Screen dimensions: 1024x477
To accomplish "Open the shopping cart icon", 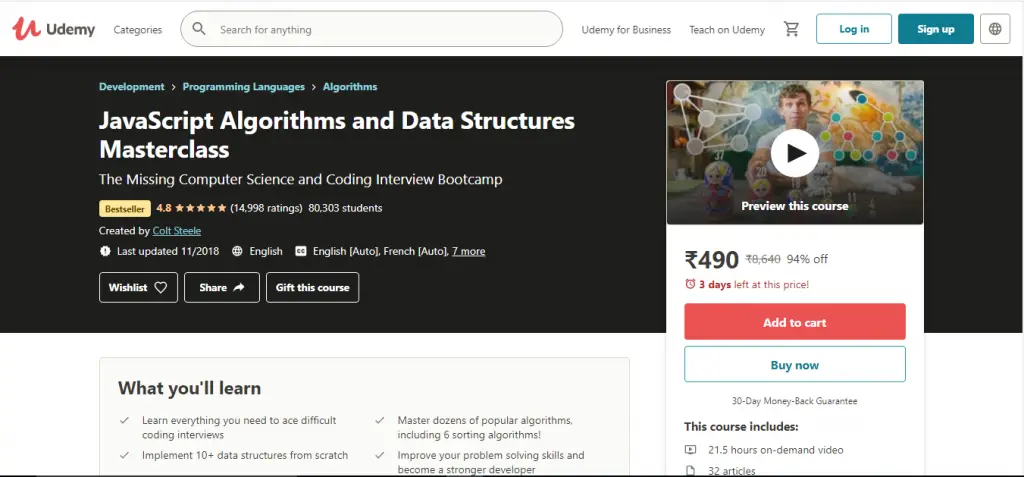I will (x=792, y=29).
